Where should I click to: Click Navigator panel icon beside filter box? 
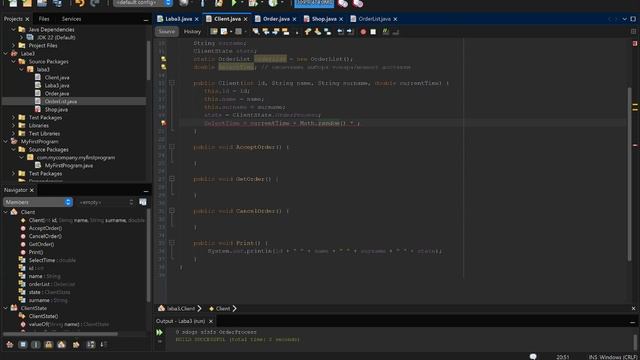coord(142,202)
